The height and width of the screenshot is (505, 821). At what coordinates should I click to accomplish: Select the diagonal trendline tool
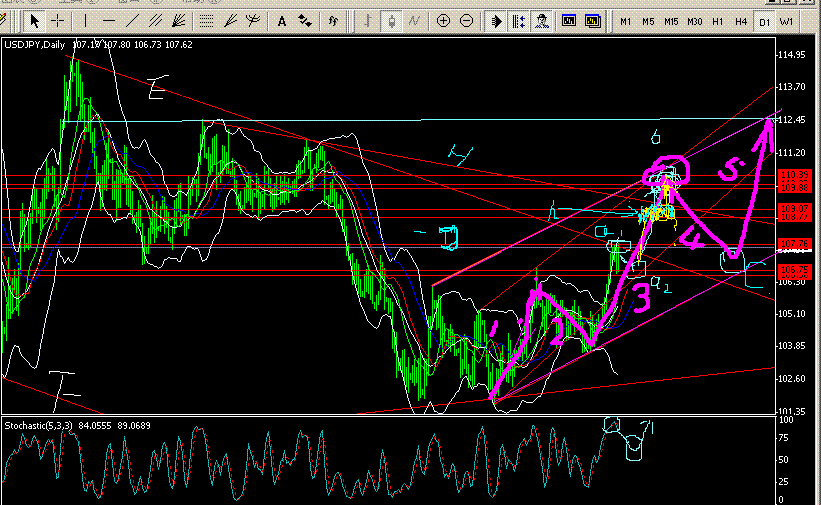[133, 20]
